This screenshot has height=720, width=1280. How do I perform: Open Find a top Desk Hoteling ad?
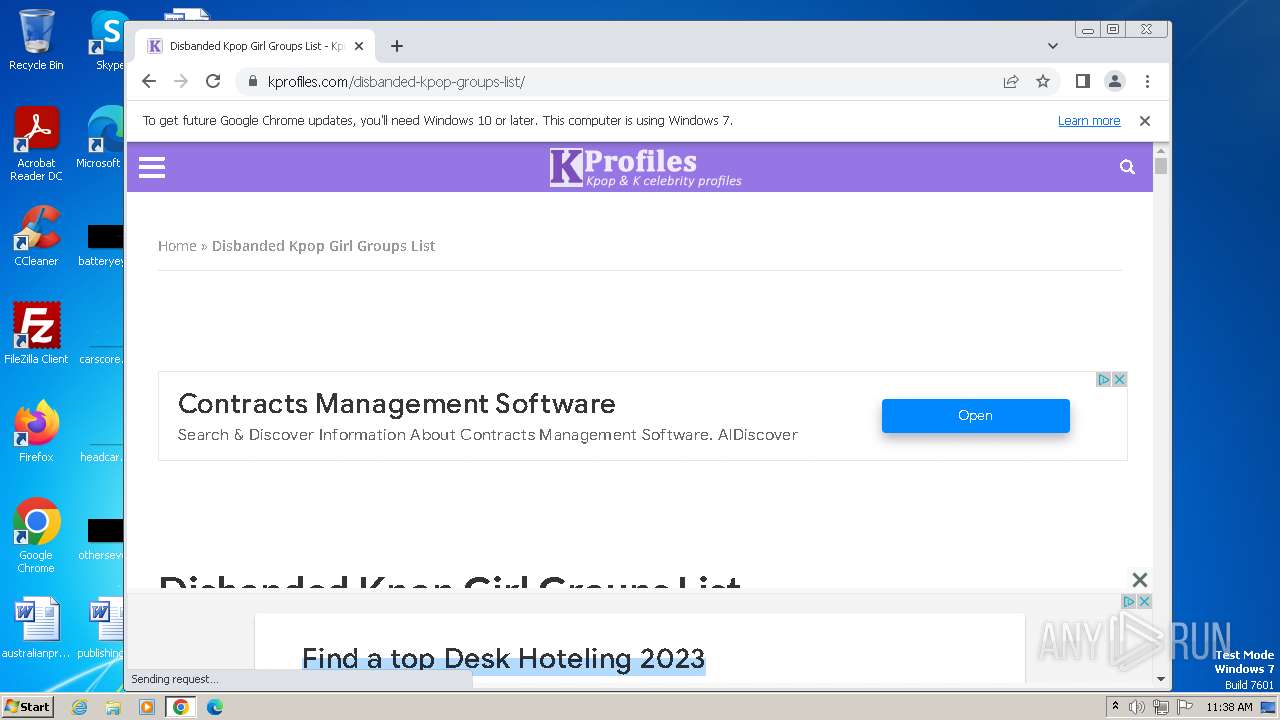pyautogui.click(x=503, y=658)
